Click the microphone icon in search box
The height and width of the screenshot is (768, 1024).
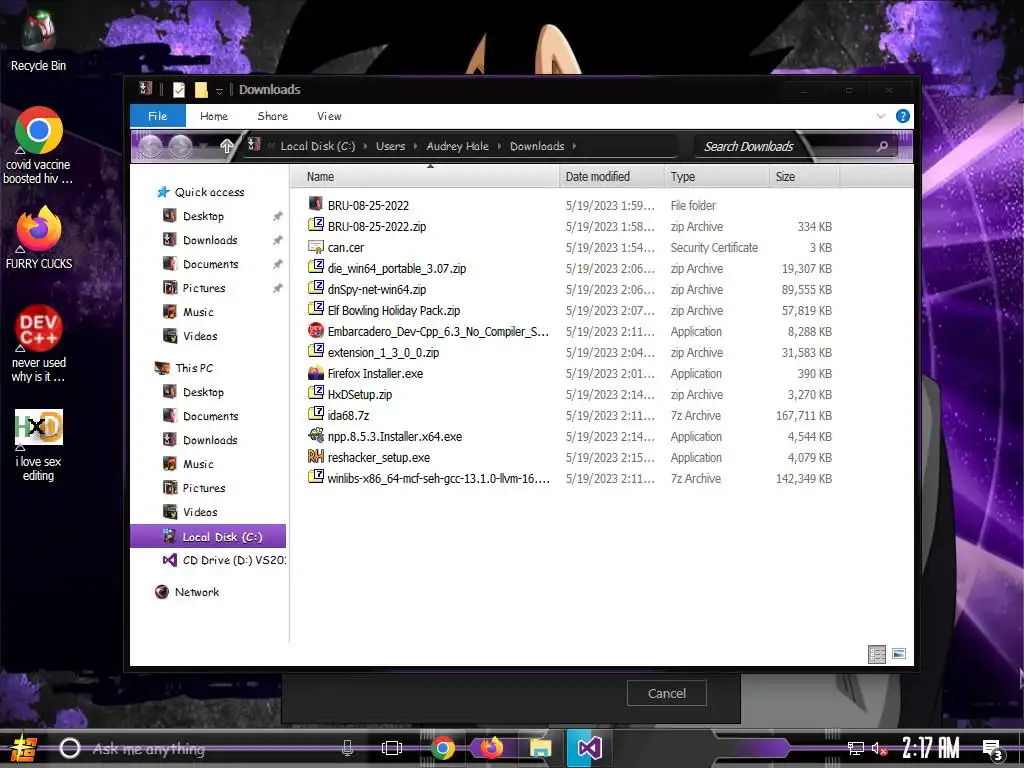(x=347, y=748)
